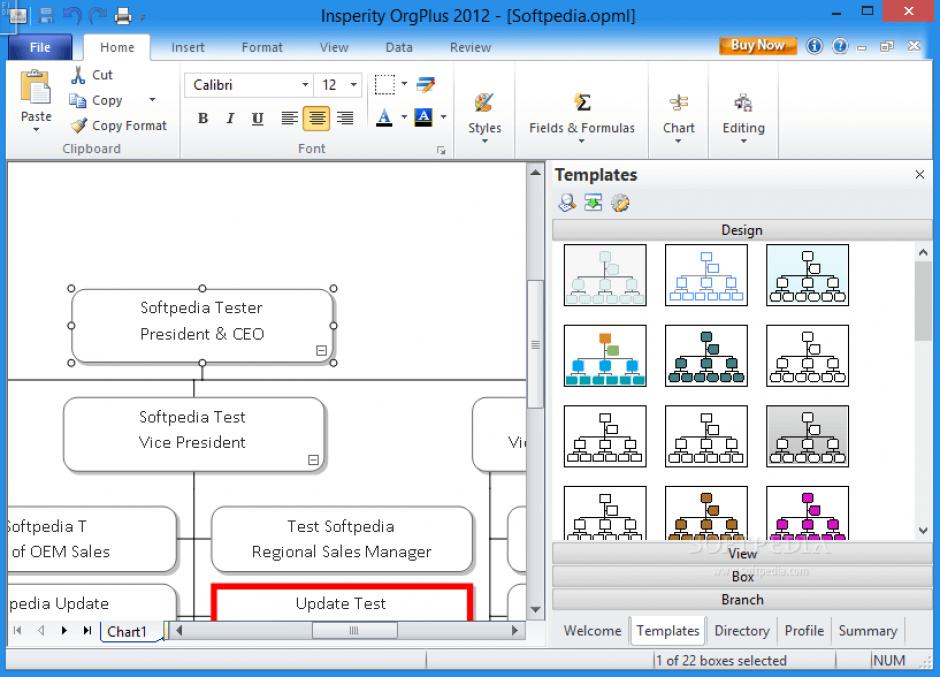Open the font color dropdown arrow
940x677 pixels.
[404, 117]
